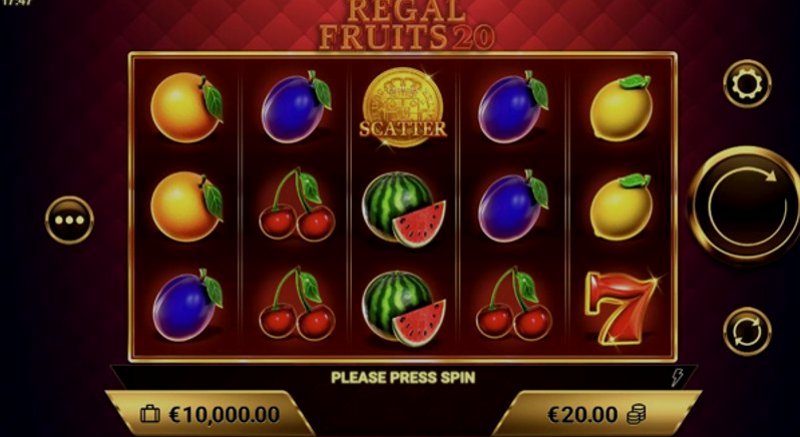Select the top plum on second reel
800x437 pixels.
[296, 107]
